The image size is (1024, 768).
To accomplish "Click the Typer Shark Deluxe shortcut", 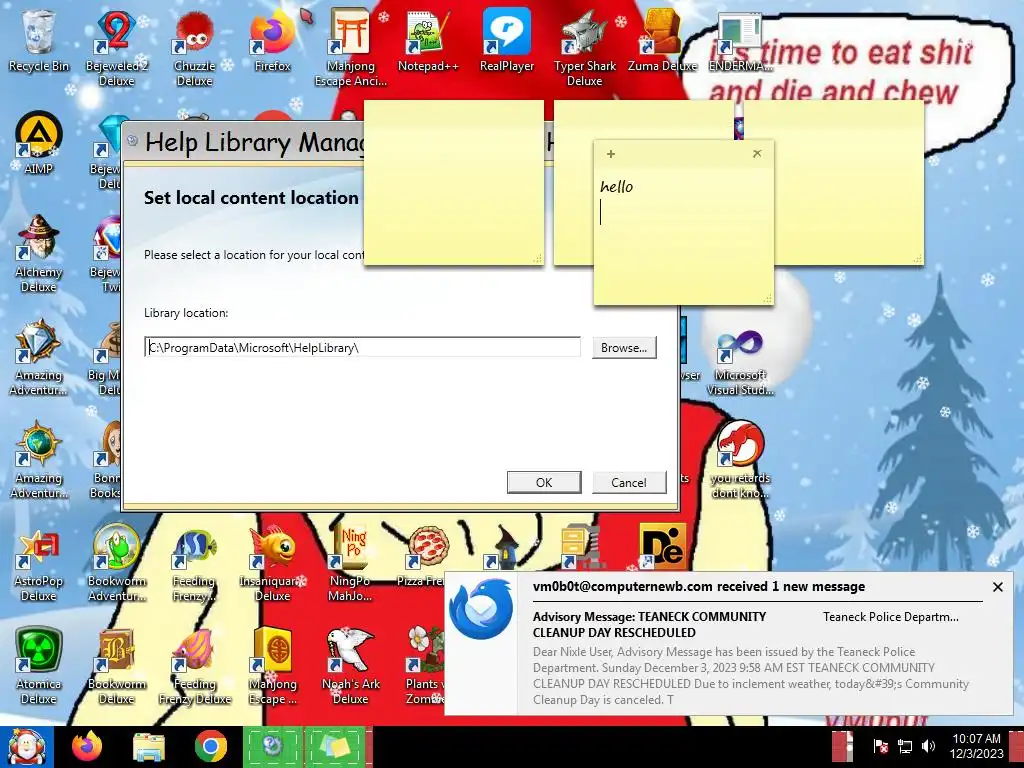I will (584, 48).
